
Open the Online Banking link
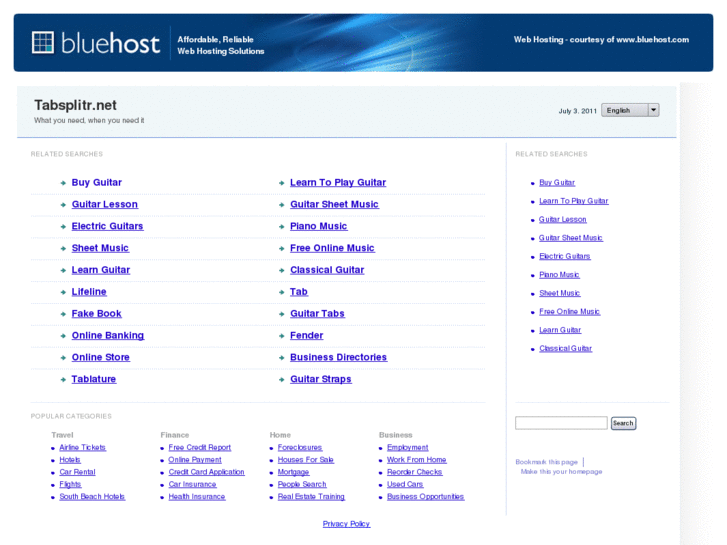point(108,335)
